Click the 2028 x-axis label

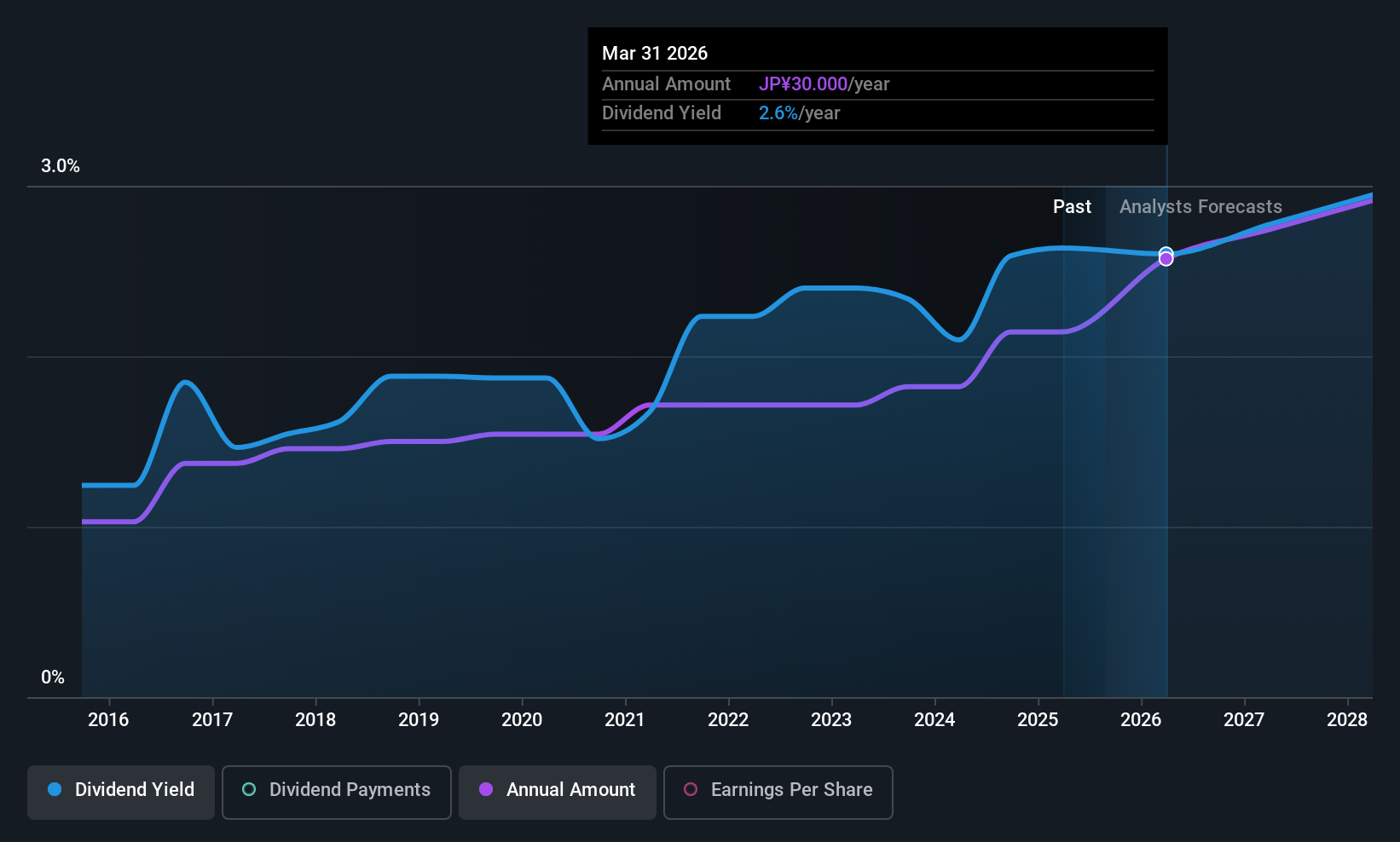[x=1347, y=720]
